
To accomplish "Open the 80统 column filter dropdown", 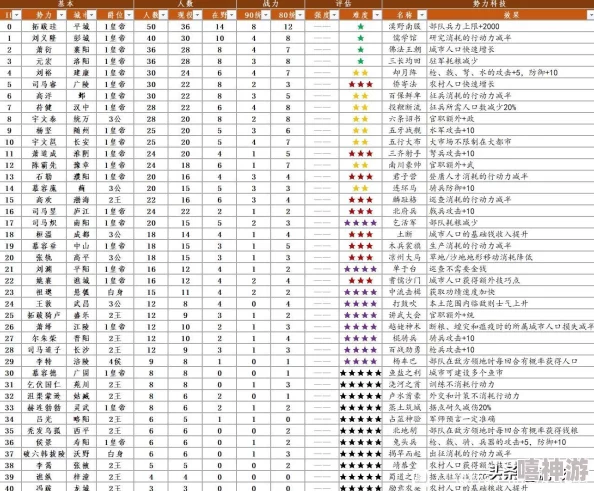I will (300, 15).
